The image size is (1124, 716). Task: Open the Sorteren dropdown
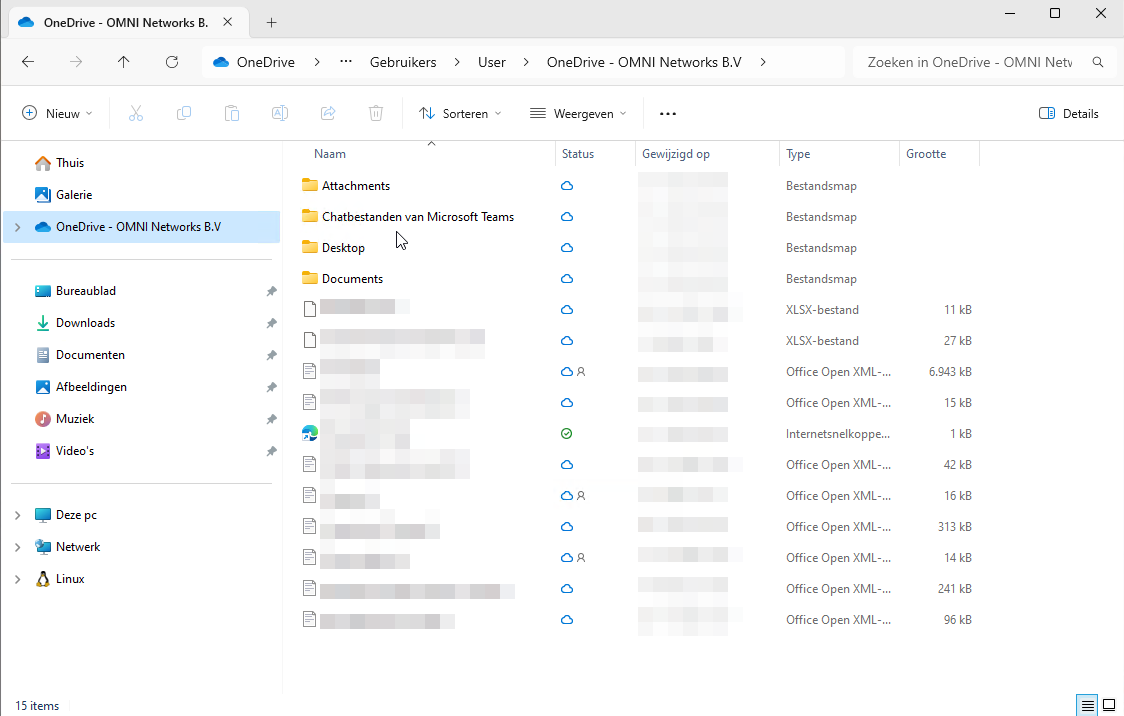[460, 114]
